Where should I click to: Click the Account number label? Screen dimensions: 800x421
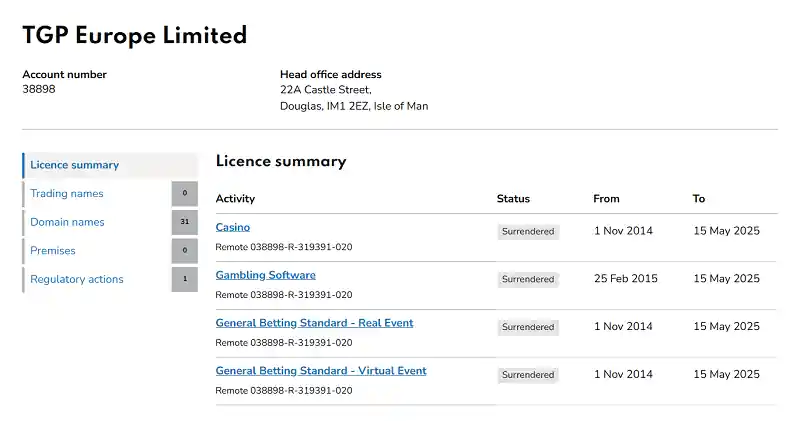[x=64, y=75]
